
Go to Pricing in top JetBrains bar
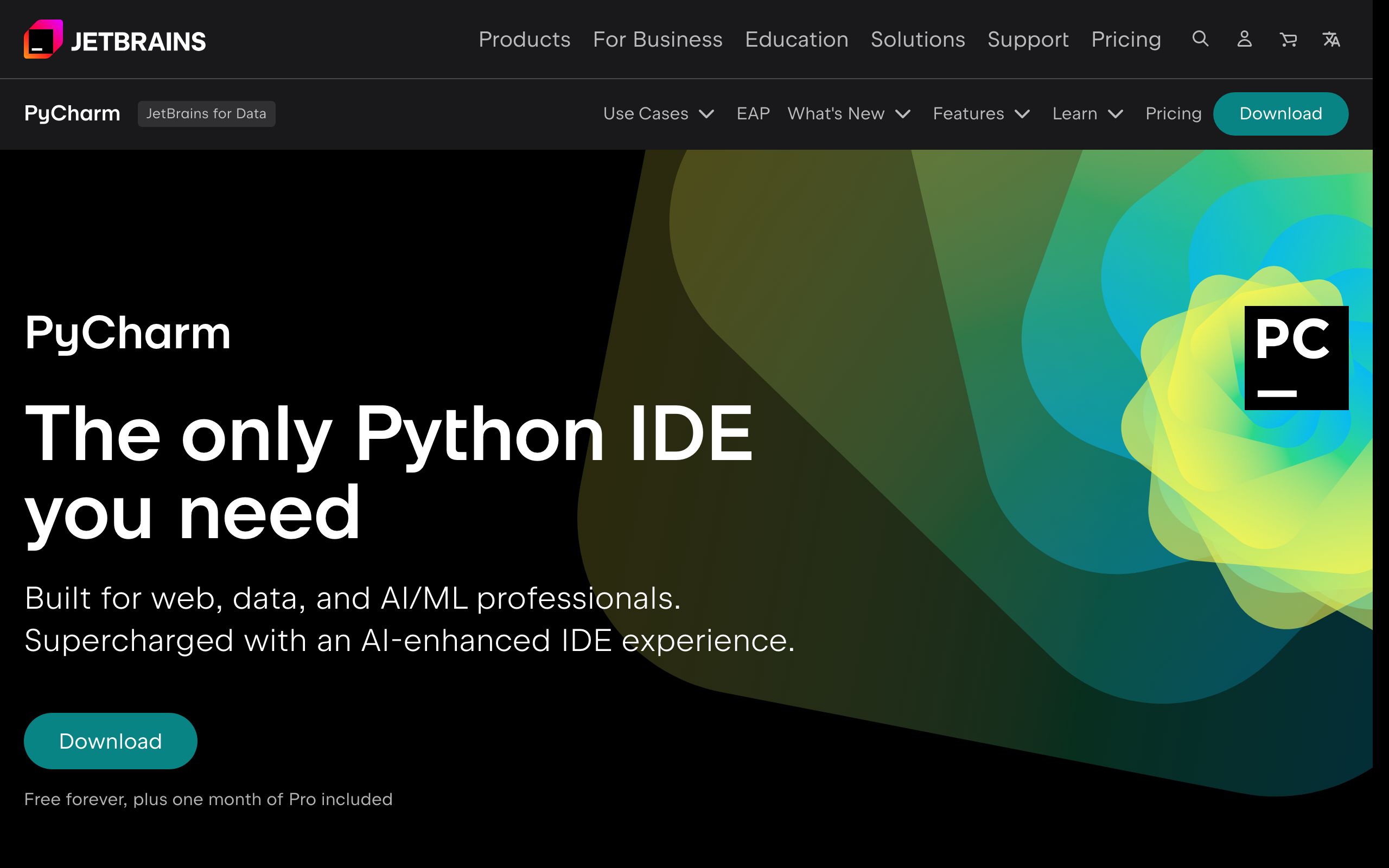click(x=1126, y=40)
